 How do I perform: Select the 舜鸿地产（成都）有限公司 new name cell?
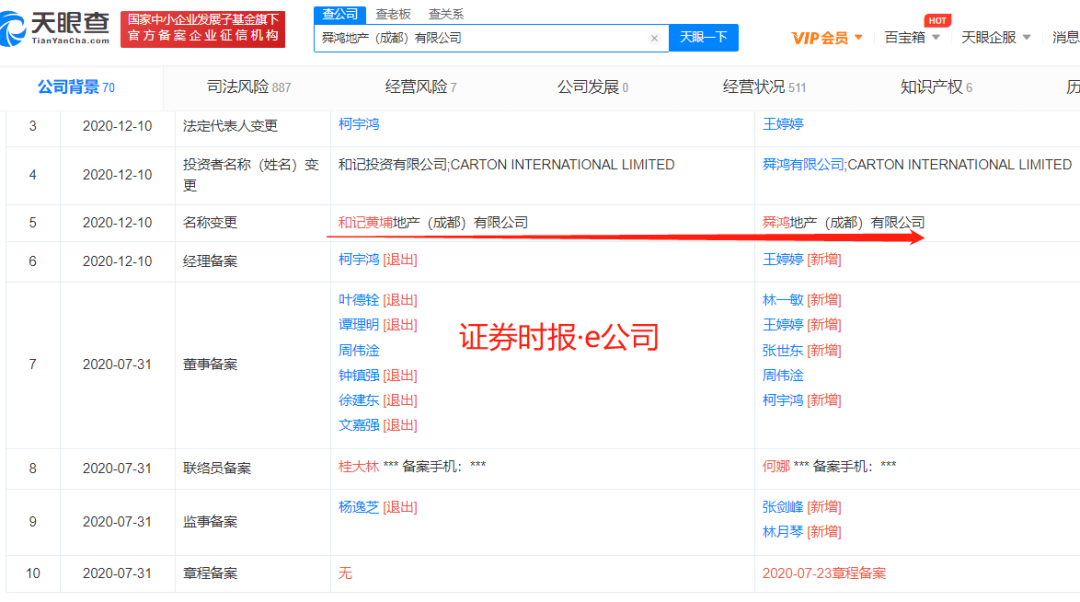pos(844,222)
